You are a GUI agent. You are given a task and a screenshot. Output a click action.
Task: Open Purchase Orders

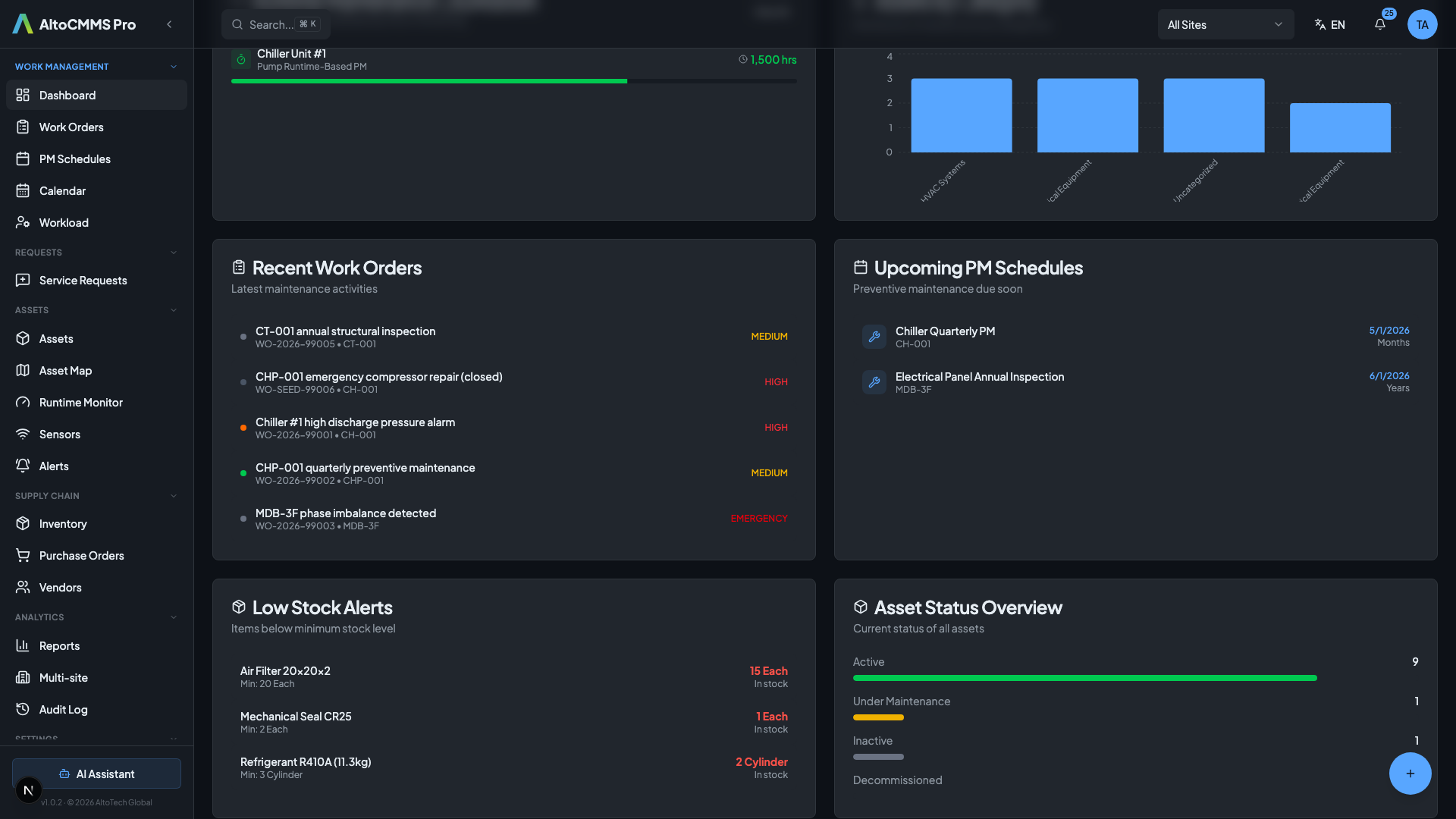[81, 555]
